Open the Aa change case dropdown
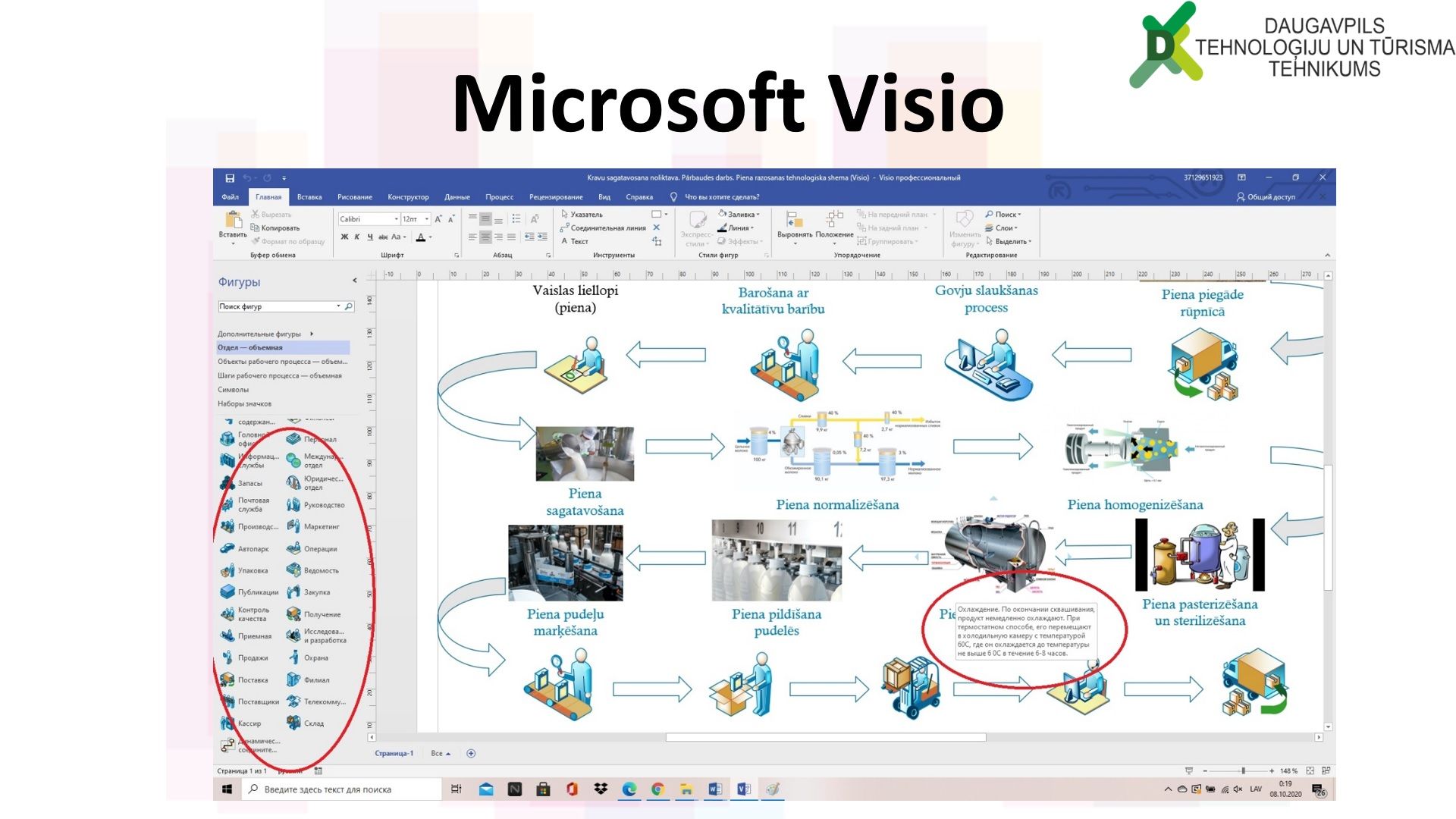 [x=398, y=237]
